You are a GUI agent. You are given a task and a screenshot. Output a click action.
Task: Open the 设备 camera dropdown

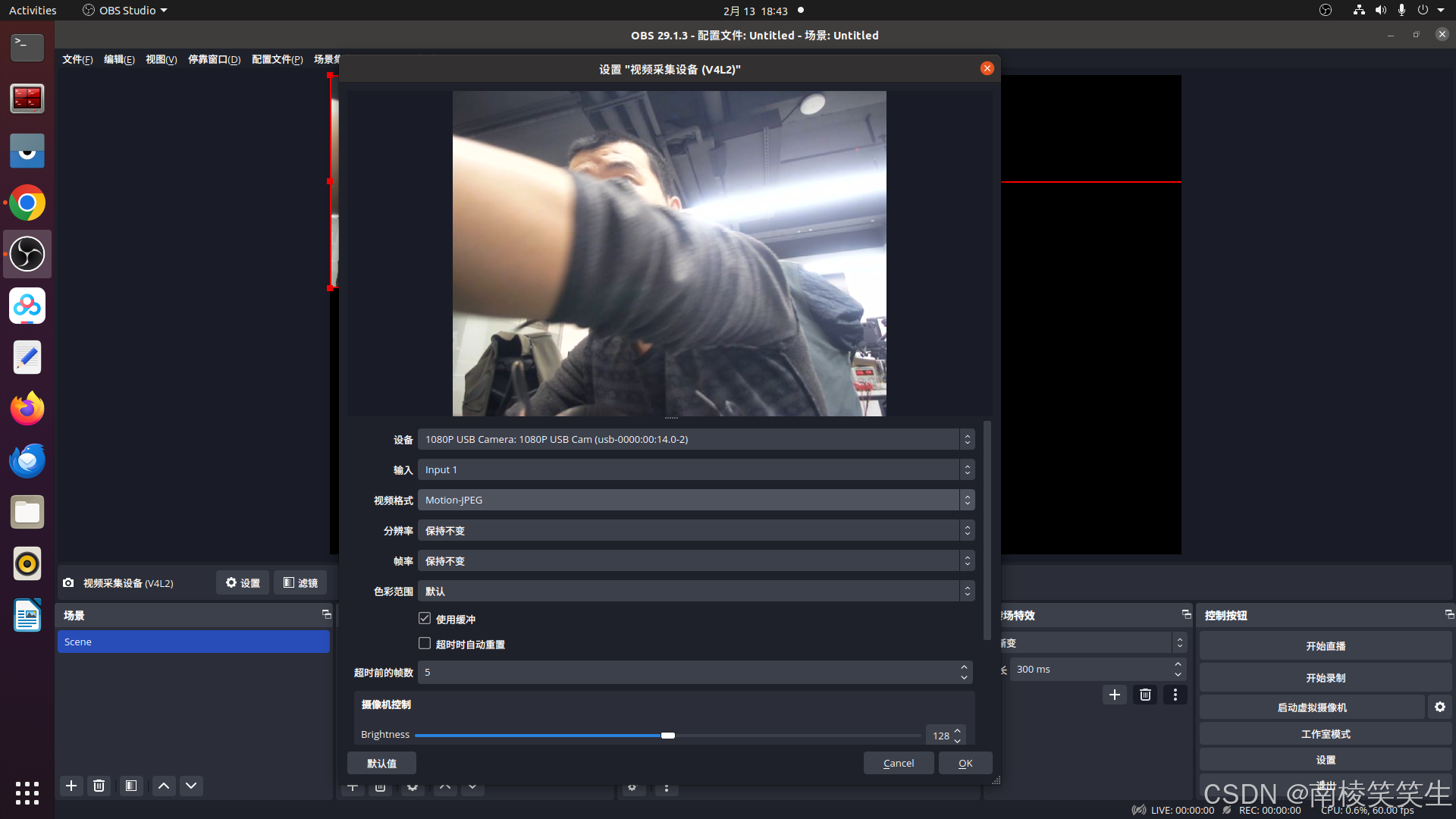(x=695, y=439)
